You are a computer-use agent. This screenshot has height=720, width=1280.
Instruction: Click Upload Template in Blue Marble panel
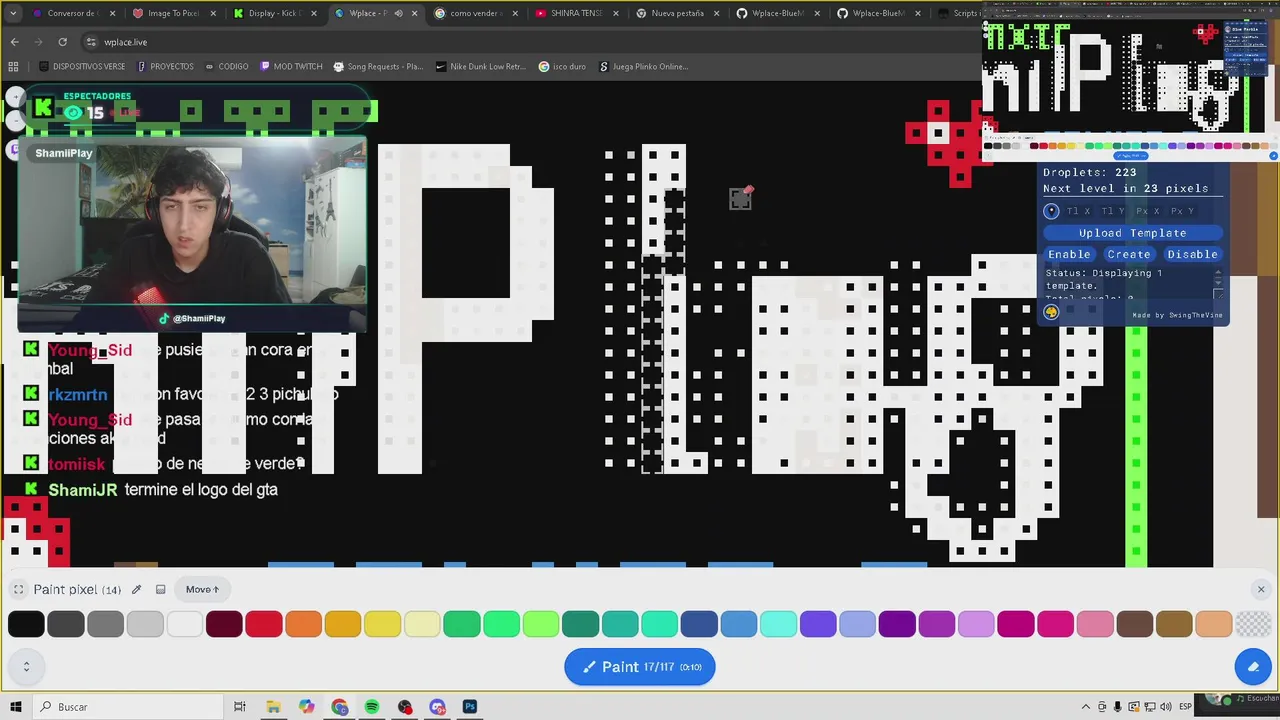1132,233
